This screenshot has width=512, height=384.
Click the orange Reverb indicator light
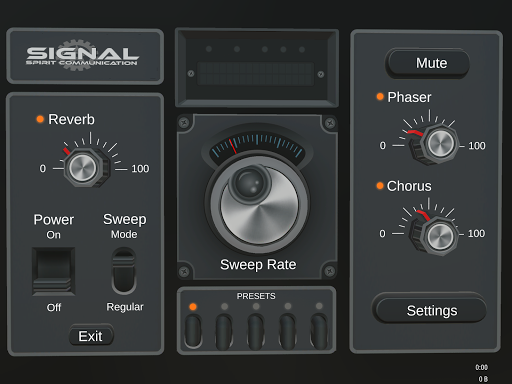40,119
